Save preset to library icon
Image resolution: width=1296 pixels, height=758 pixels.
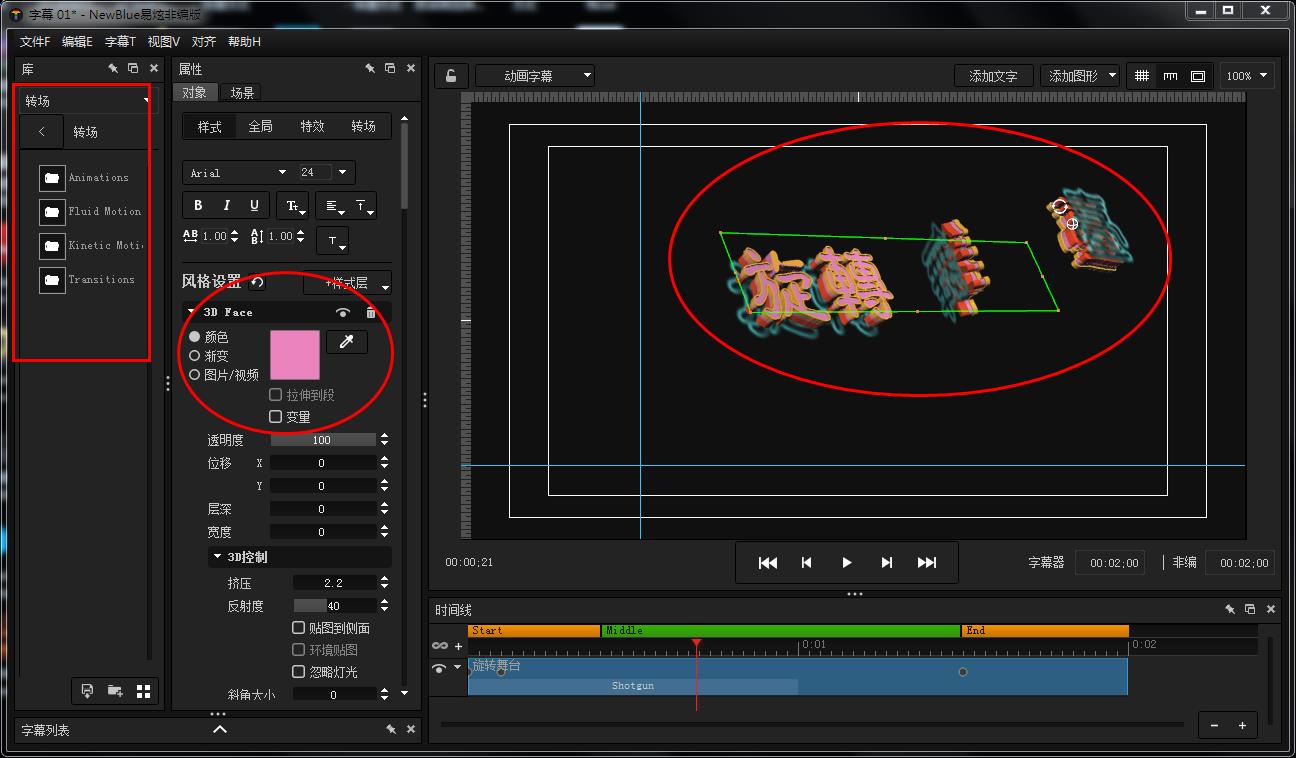click(x=87, y=691)
